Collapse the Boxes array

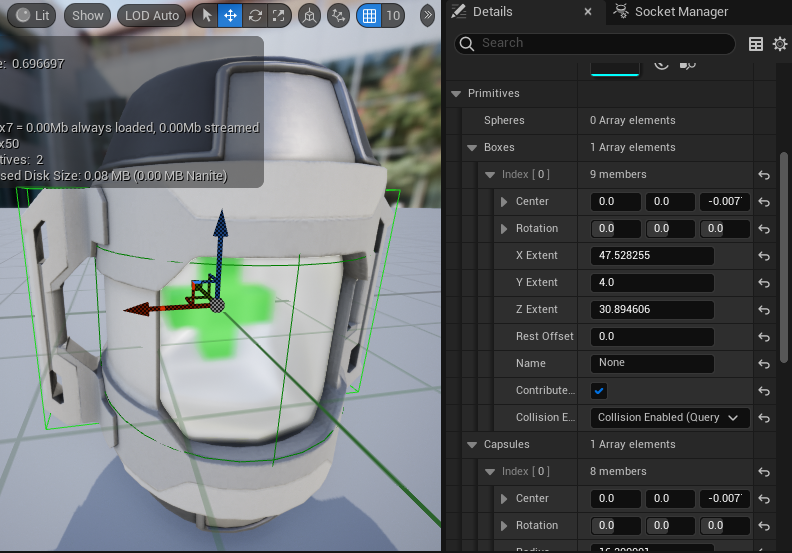[472, 147]
